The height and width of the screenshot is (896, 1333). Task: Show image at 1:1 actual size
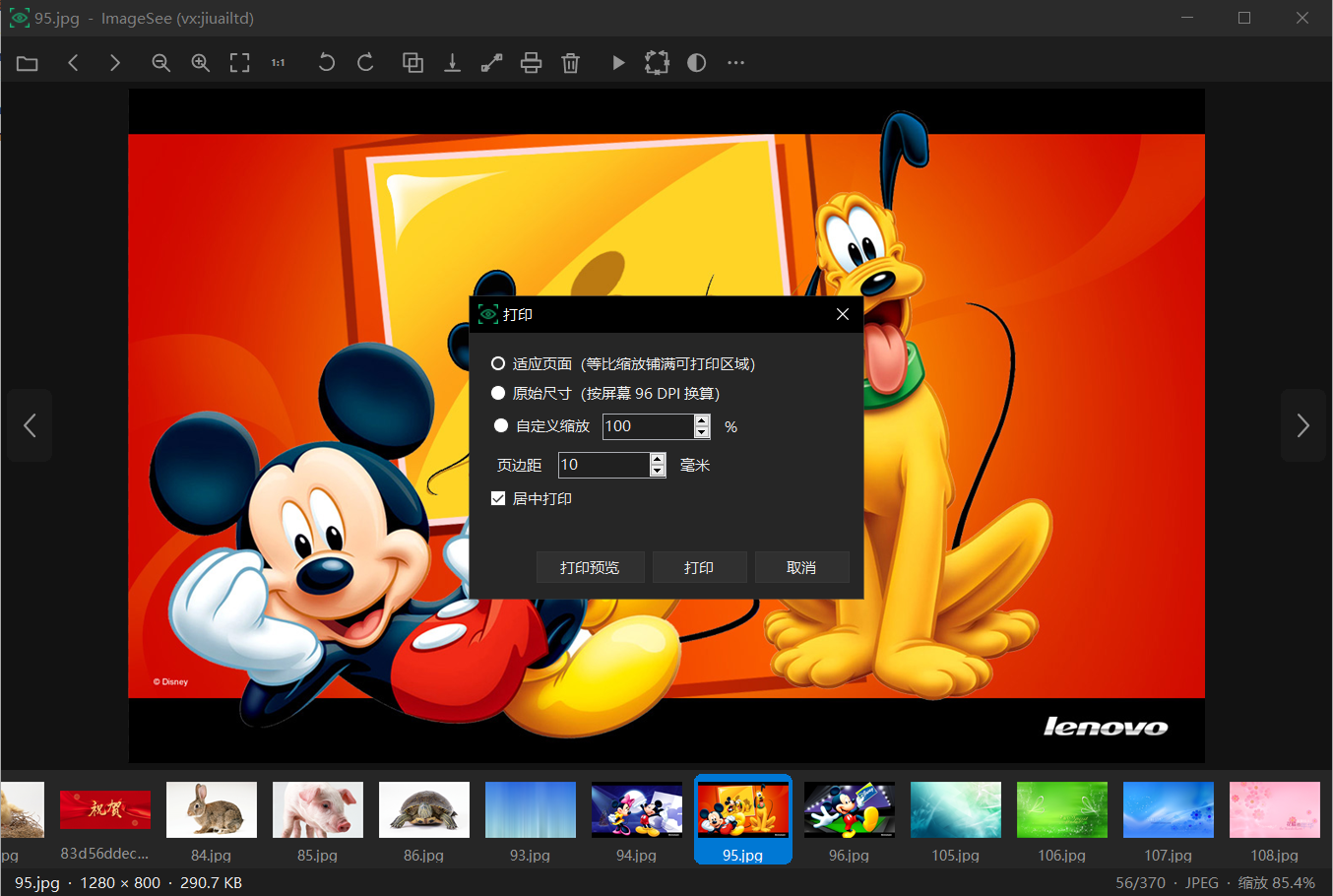click(279, 63)
